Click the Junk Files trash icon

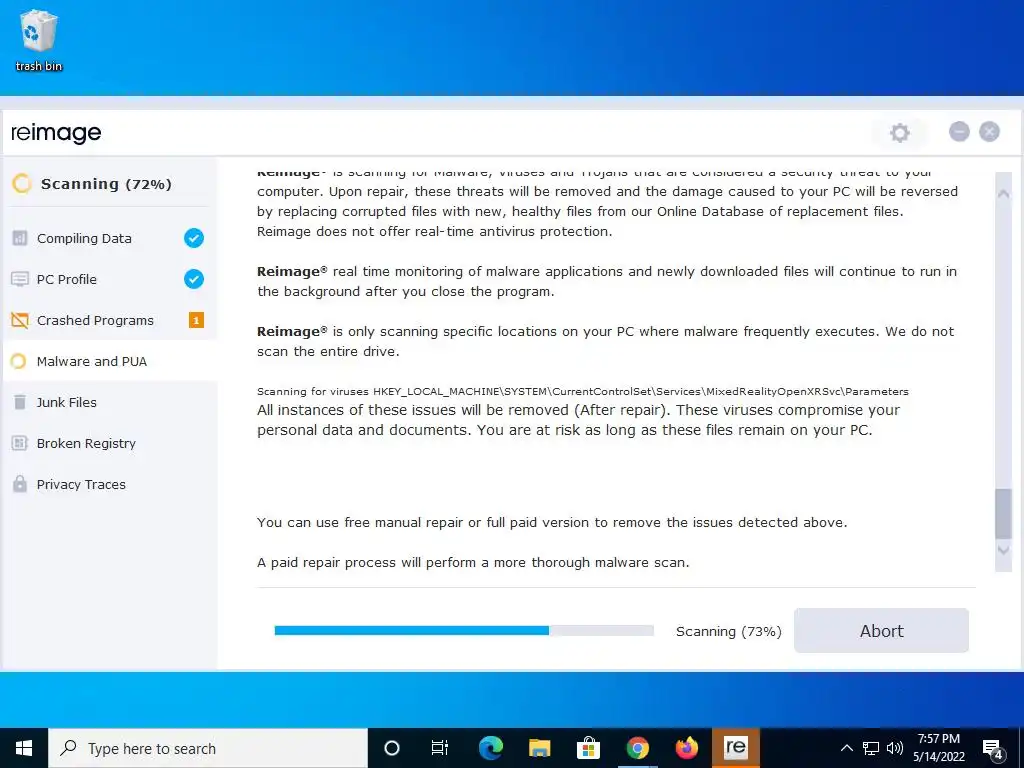(20, 402)
